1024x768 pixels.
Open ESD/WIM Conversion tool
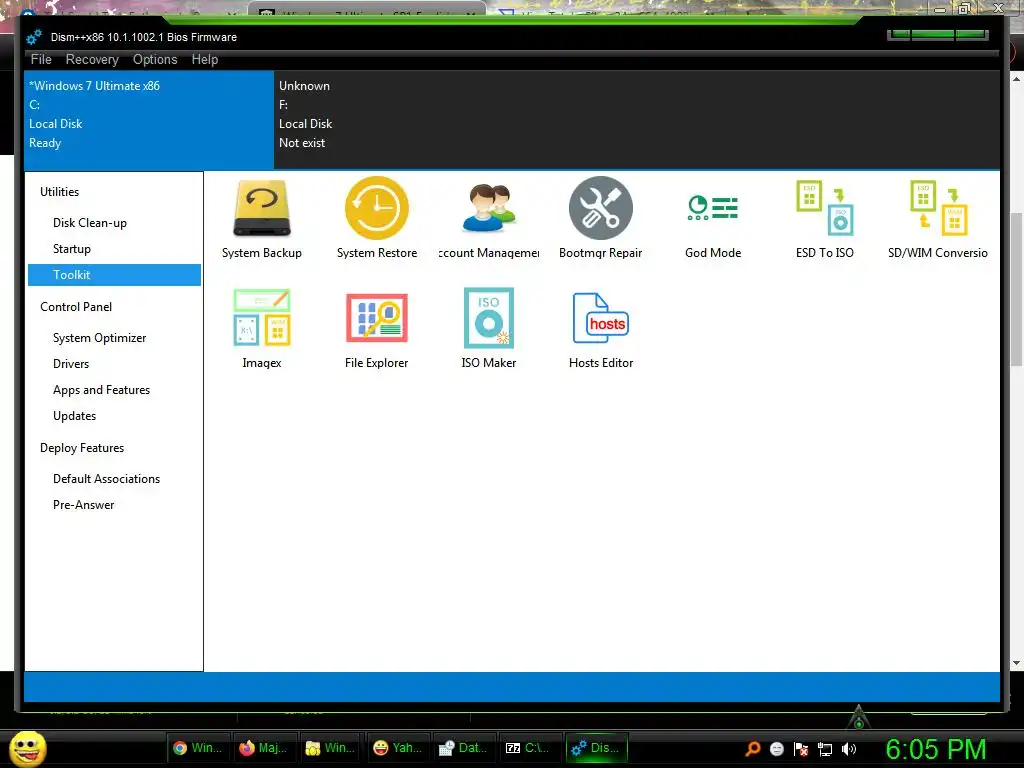[x=937, y=218]
